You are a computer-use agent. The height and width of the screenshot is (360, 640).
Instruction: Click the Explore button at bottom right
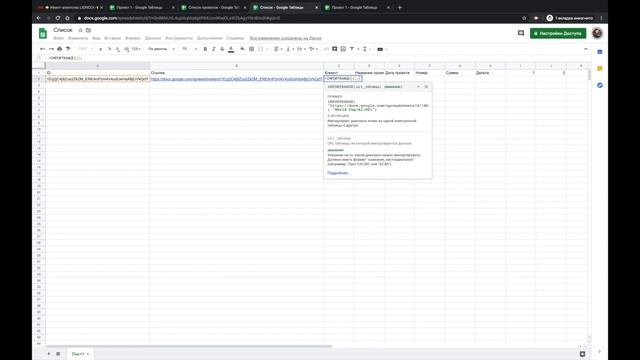[x=582, y=354]
